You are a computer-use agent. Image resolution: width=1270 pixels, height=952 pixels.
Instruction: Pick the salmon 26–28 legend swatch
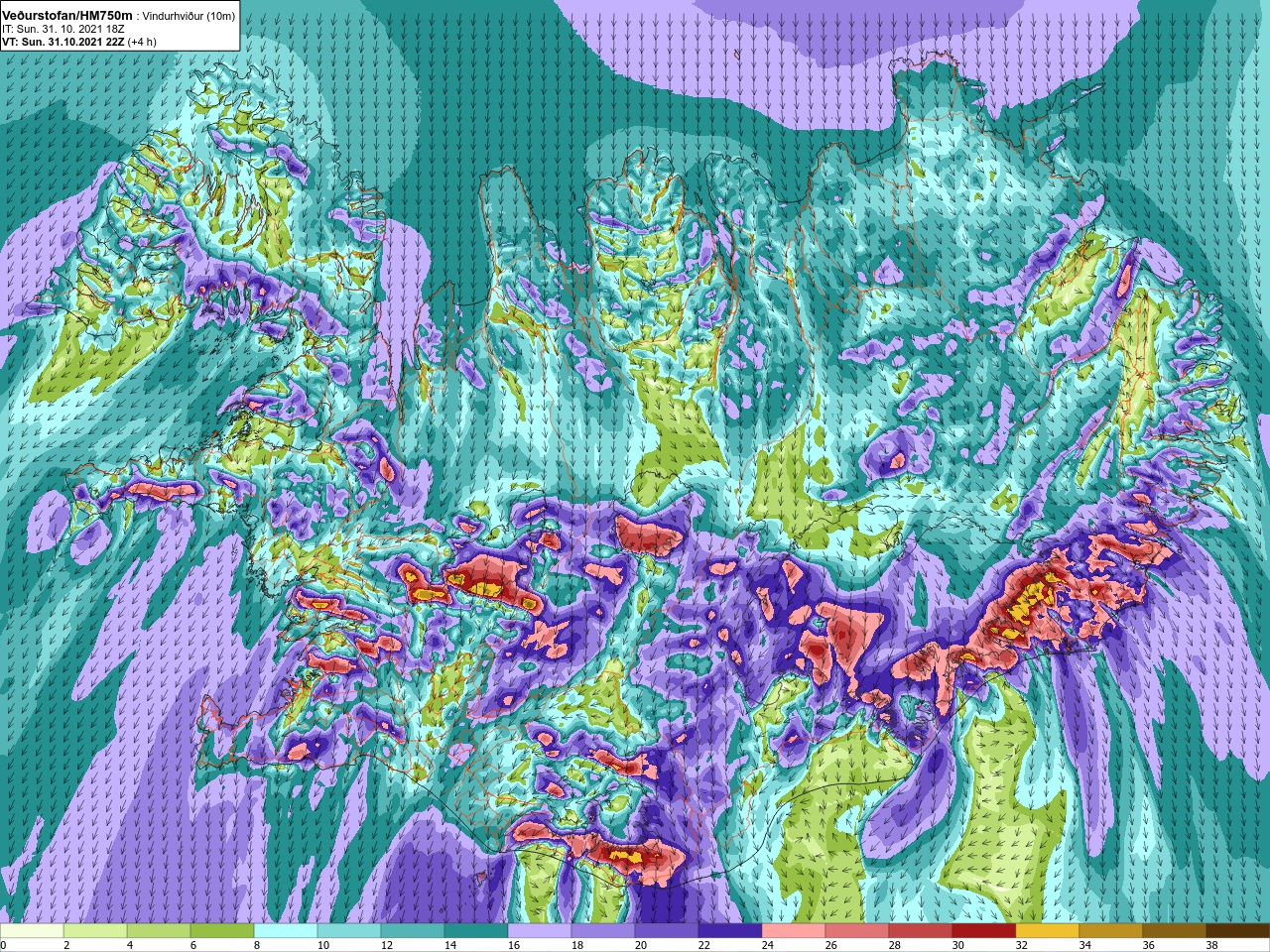pos(857,931)
